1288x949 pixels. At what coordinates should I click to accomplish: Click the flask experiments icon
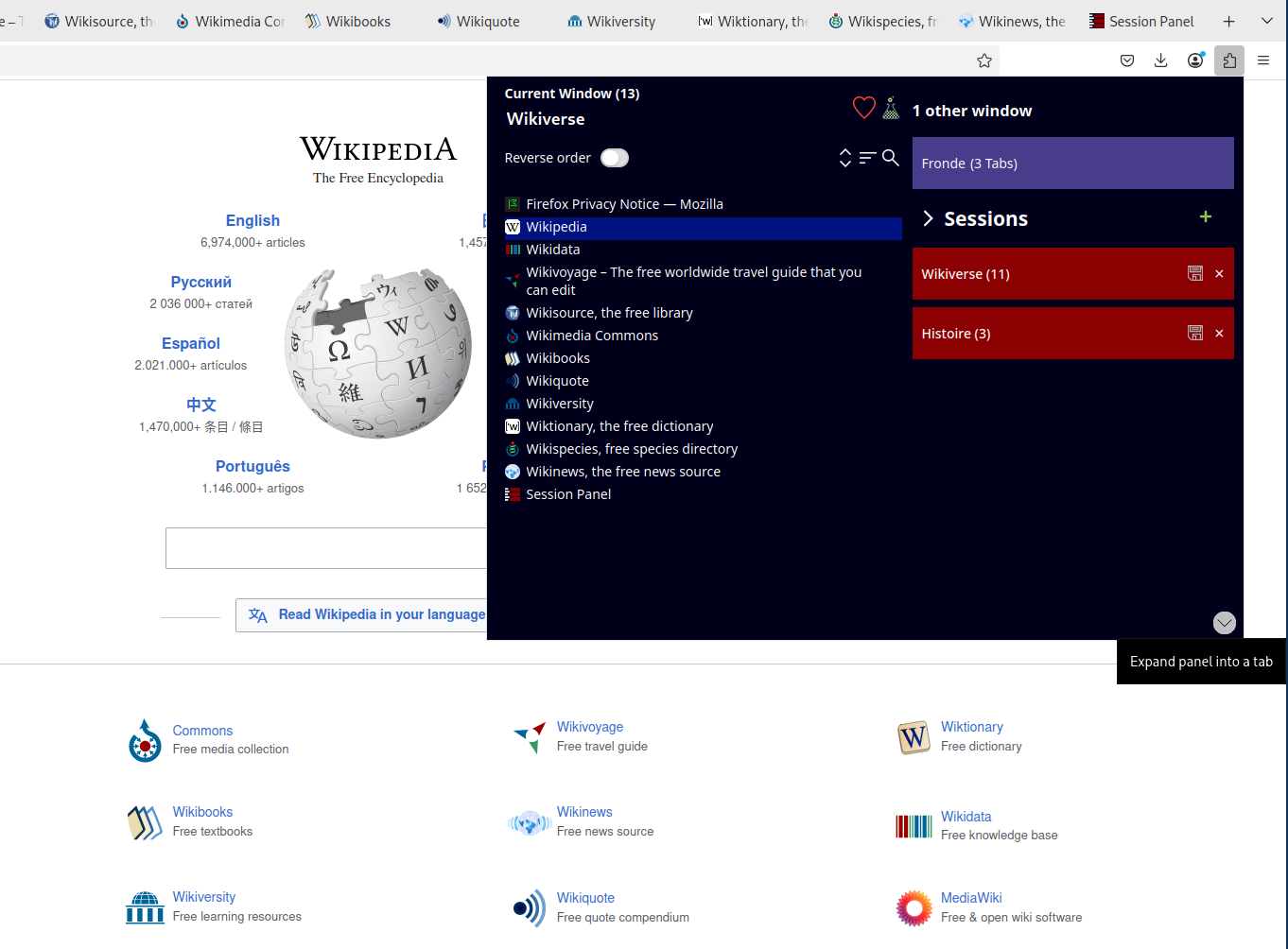(891, 108)
